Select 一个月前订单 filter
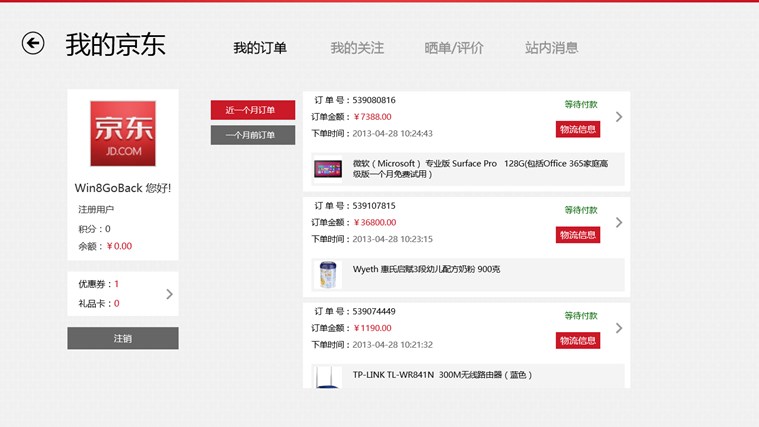 tap(252, 135)
